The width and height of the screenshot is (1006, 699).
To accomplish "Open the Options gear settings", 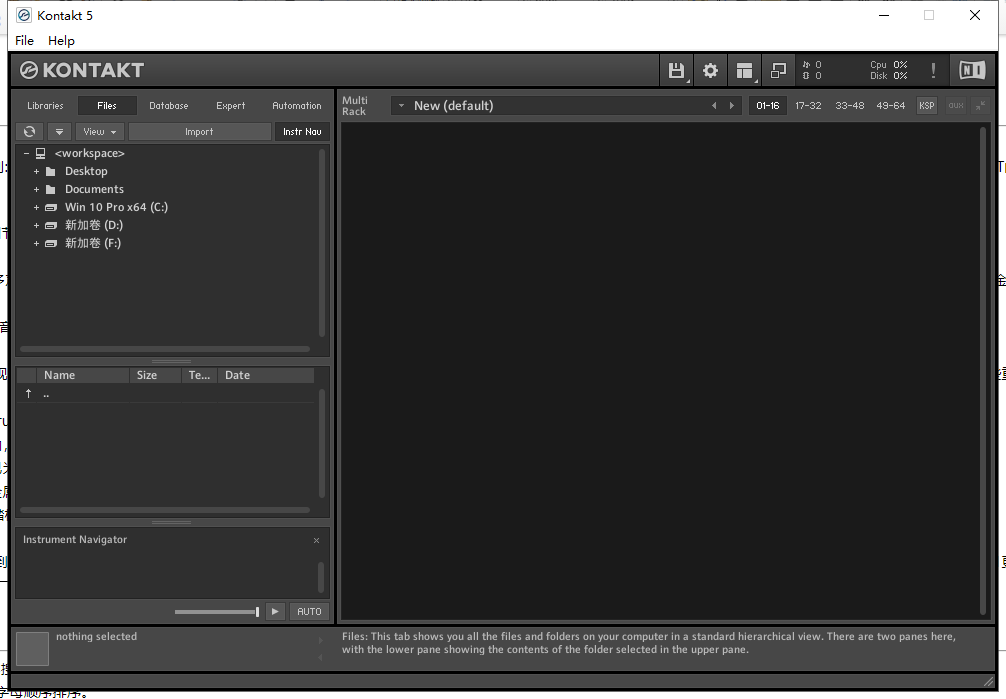I will coord(710,70).
